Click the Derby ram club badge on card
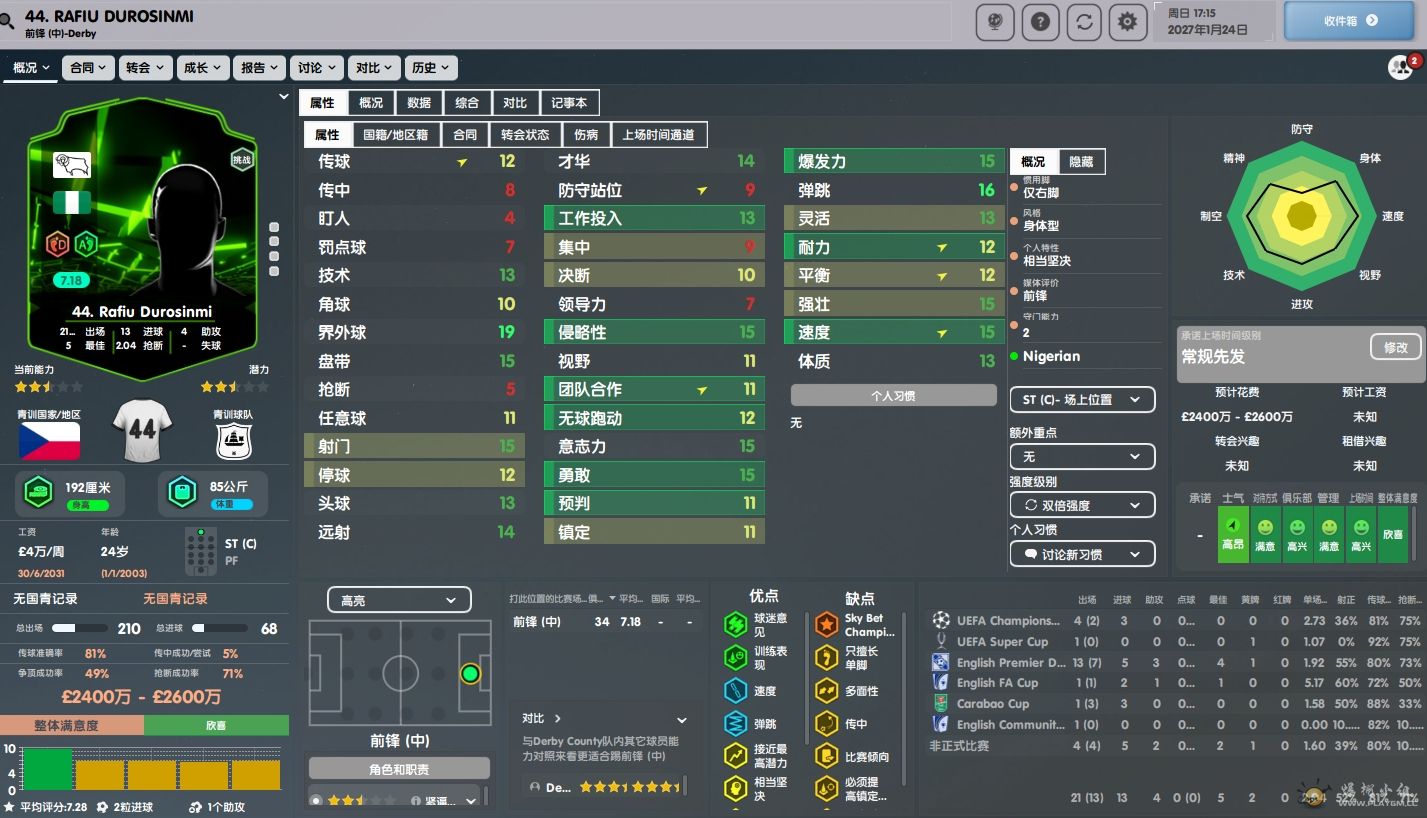This screenshot has width=1427, height=818. pyautogui.click(x=72, y=164)
